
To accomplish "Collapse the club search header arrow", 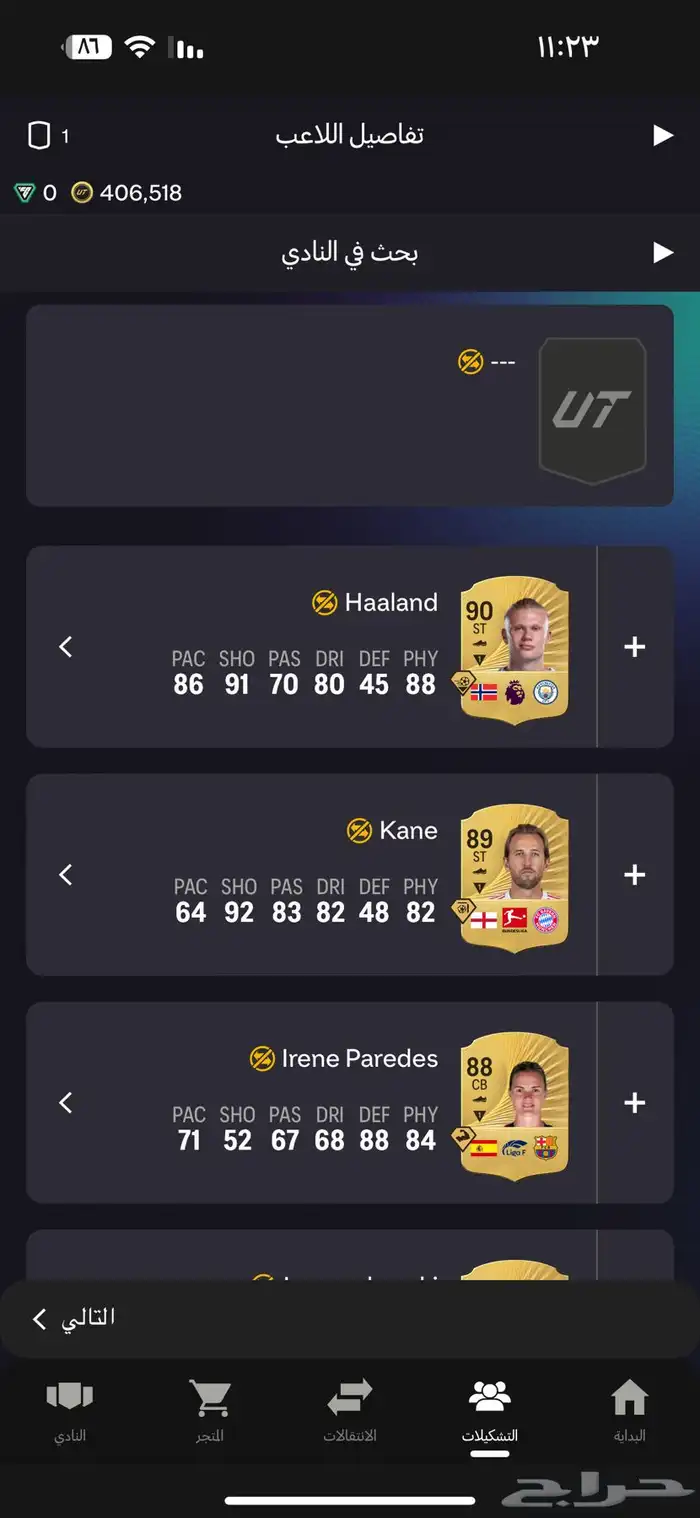I will (663, 253).
